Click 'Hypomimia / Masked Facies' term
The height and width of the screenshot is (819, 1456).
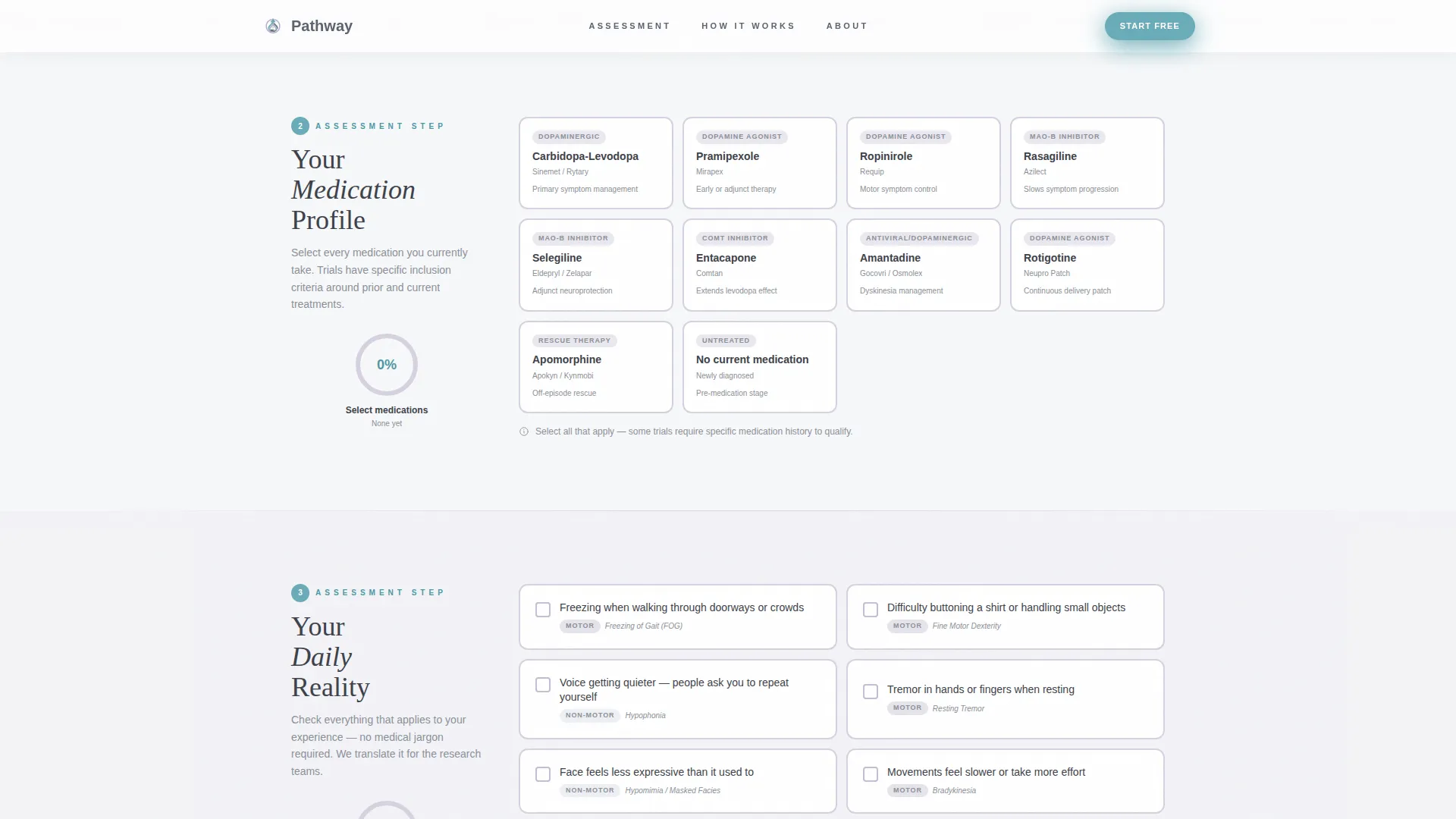pos(673,791)
